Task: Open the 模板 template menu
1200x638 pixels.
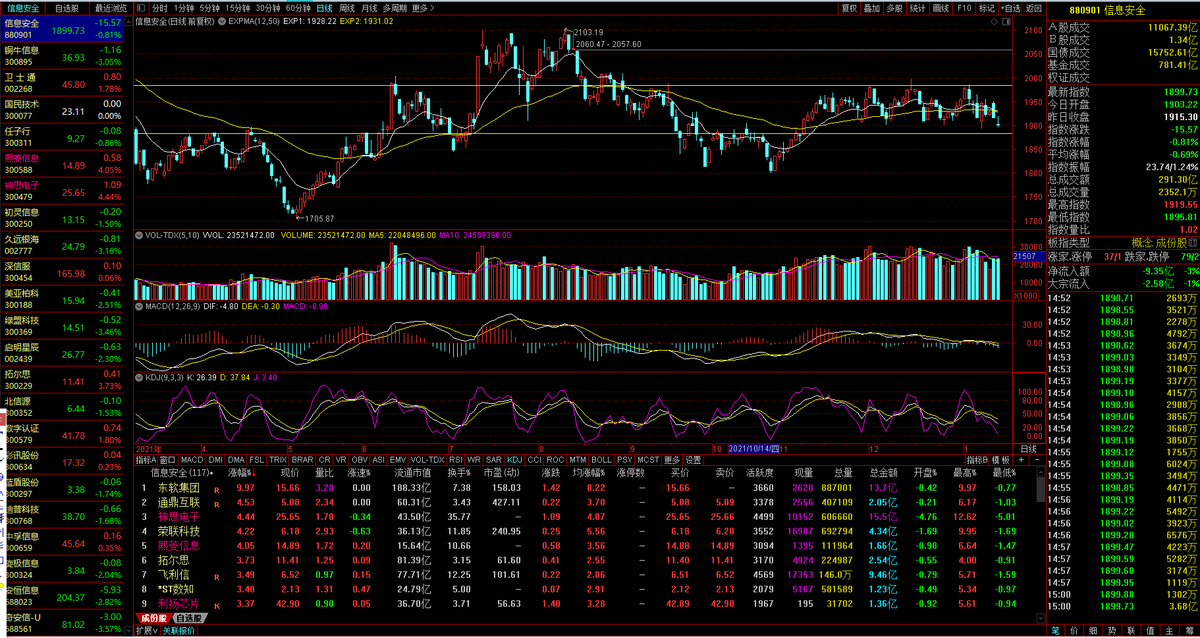Action: tap(1001, 460)
